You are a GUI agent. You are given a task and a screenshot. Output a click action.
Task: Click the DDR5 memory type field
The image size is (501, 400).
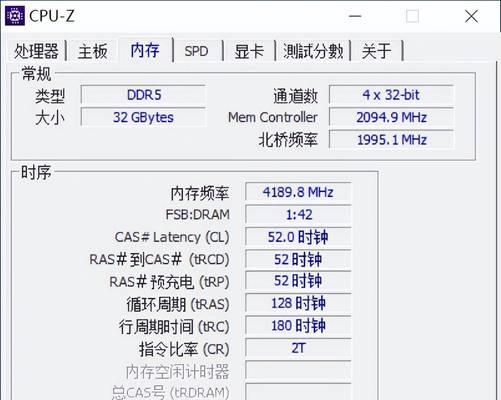(143, 95)
